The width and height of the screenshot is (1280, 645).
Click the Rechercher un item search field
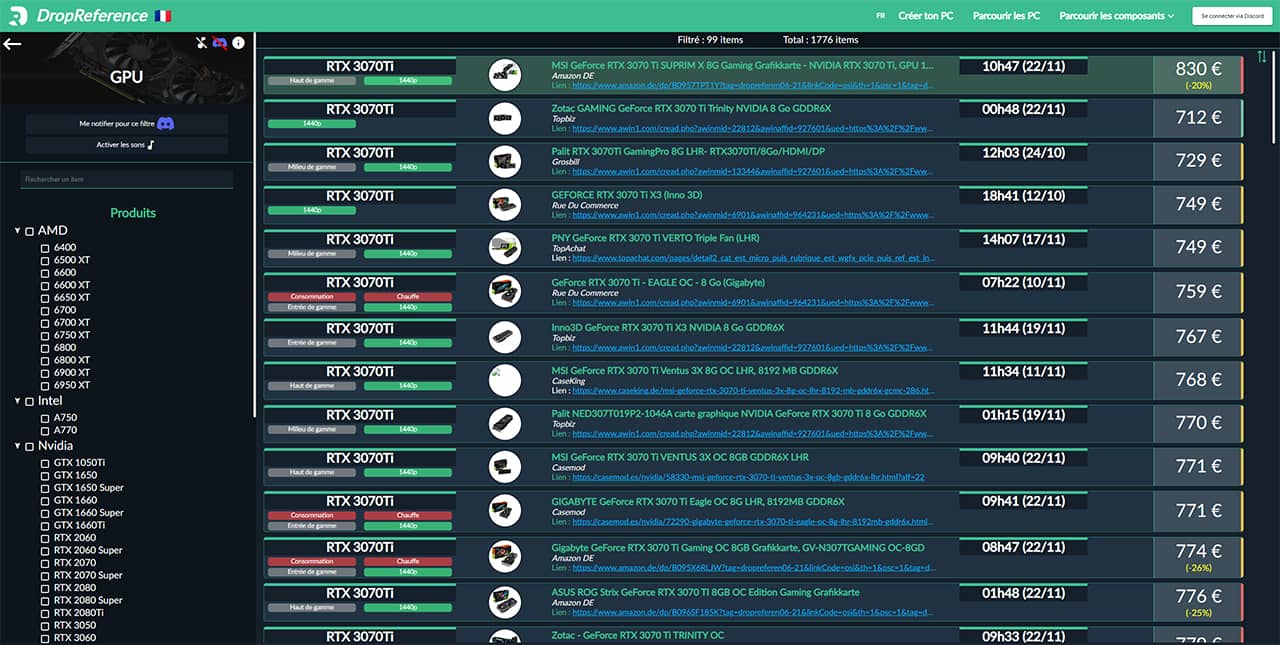[x=127, y=179]
